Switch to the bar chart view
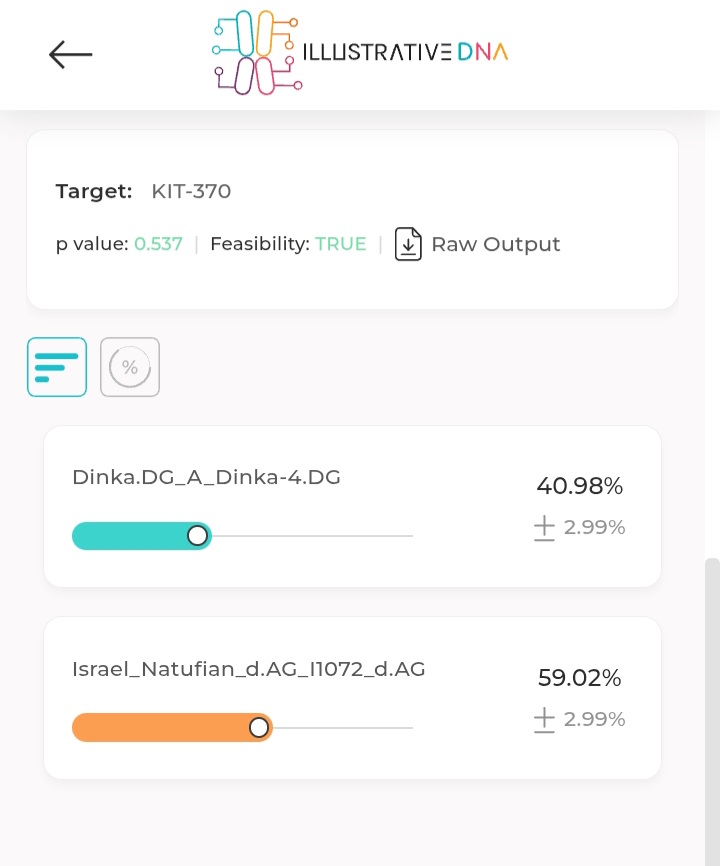 pos(57,367)
